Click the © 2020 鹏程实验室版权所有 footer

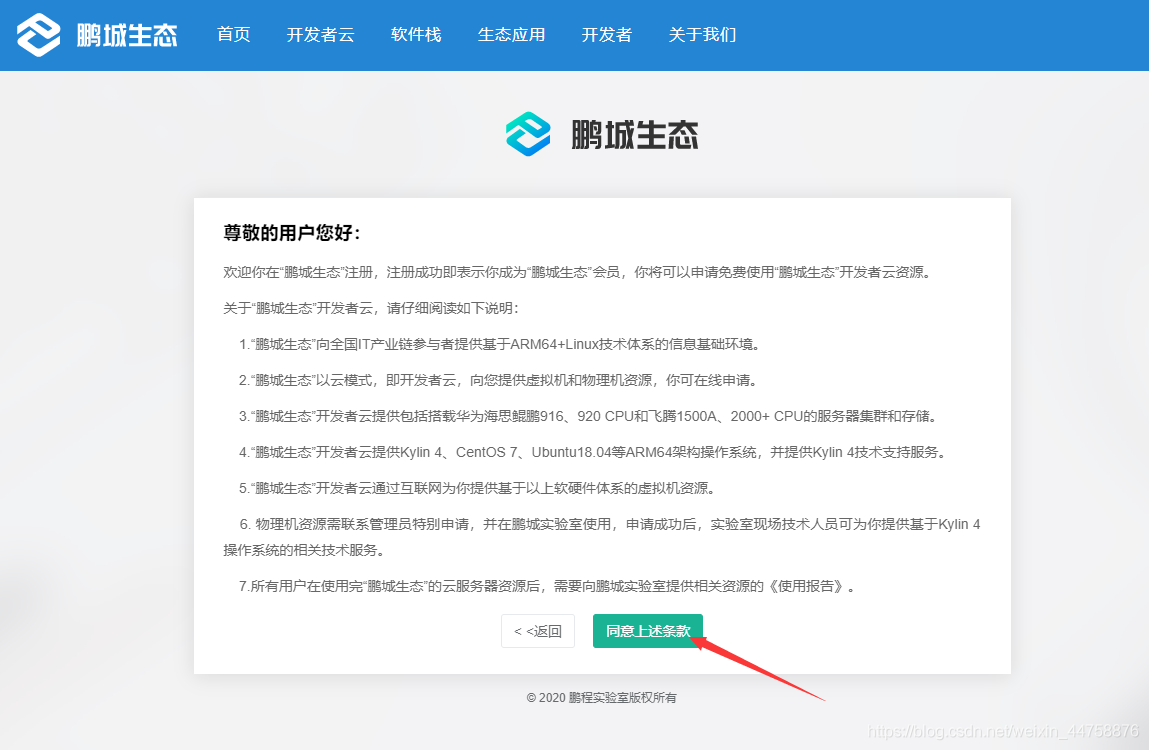tap(601, 697)
